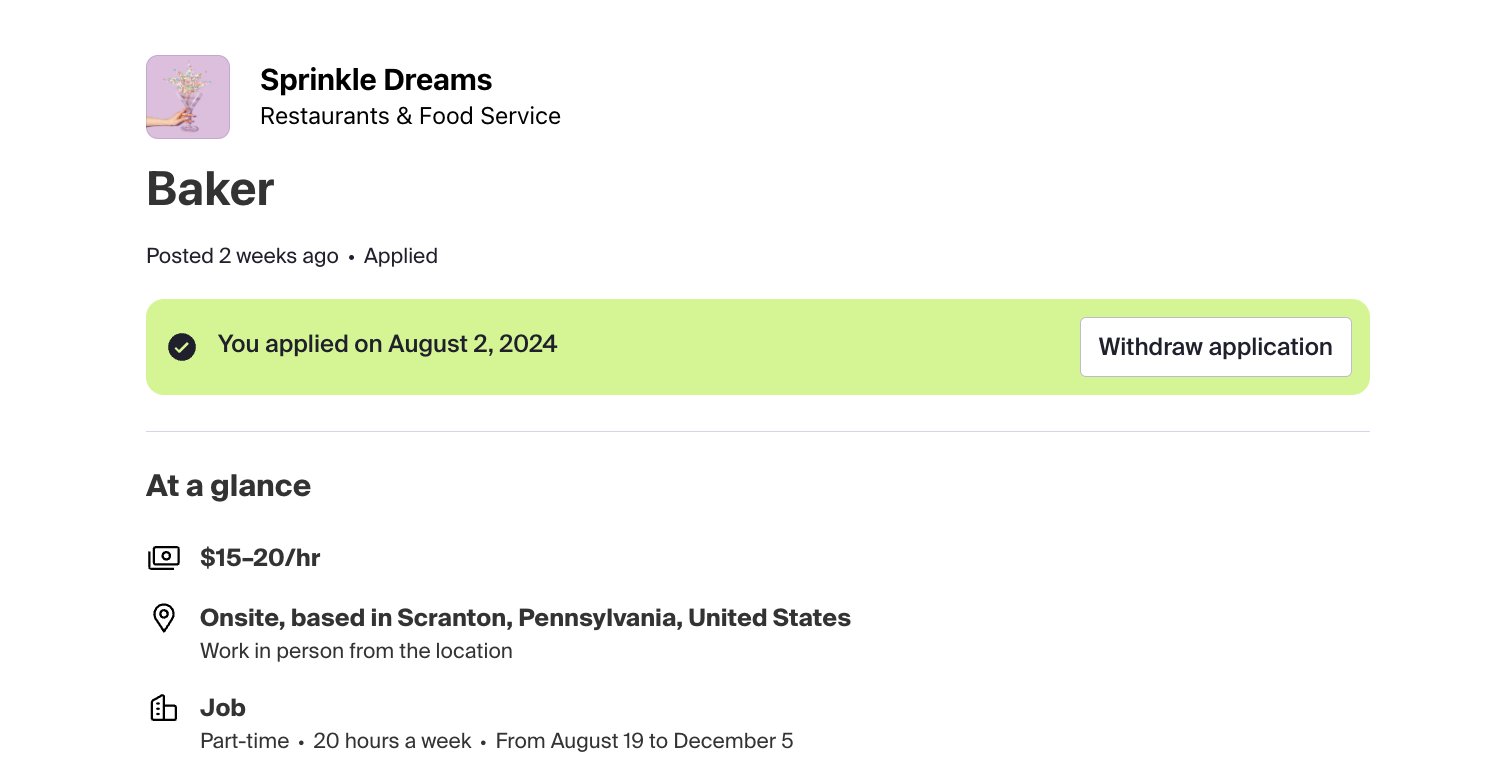Click the Onsite, based in Scranton text
Screen dimensions: 1512x768
point(525,618)
